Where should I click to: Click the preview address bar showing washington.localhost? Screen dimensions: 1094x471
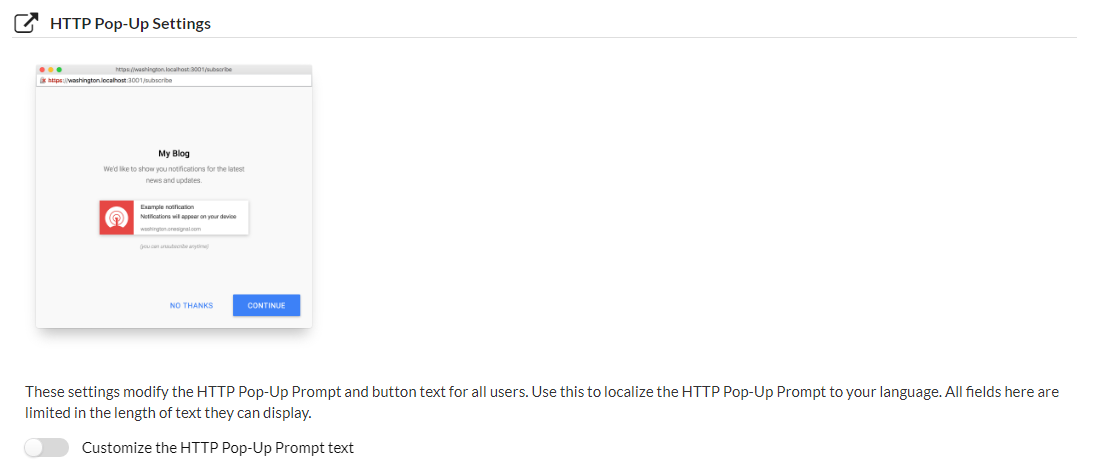(x=174, y=80)
